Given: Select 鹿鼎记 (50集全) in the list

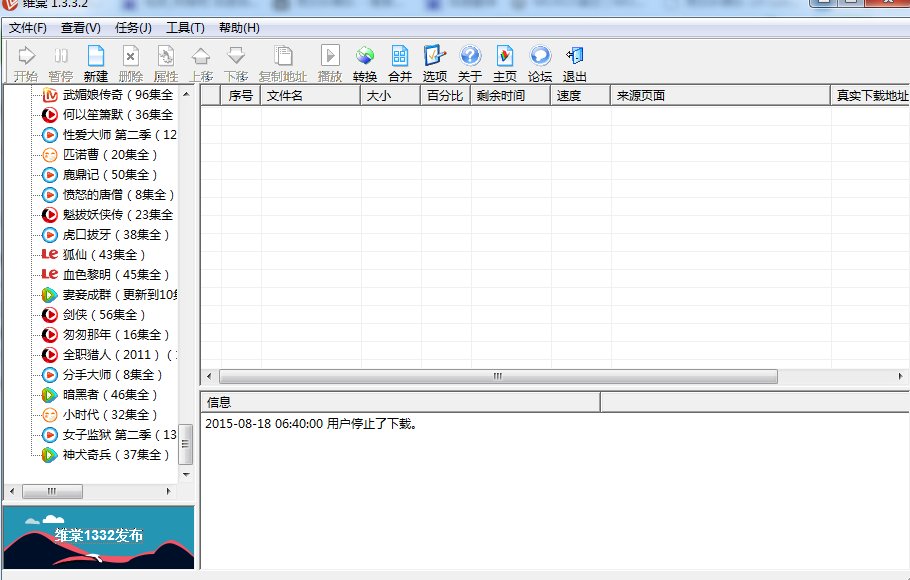Looking at the screenshot, I should pyautogui.click(x=105, y=175).
